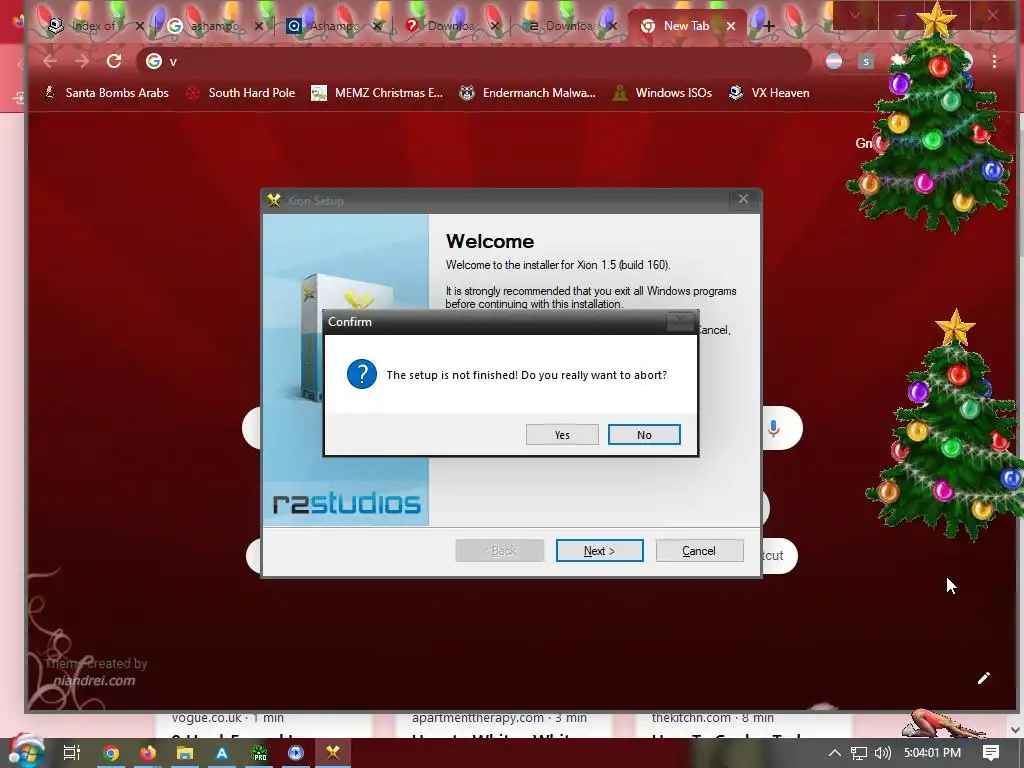The image size is (1024, 768).
Task: Switch to the Ashampoo site tab
Action: click(332, 26)
